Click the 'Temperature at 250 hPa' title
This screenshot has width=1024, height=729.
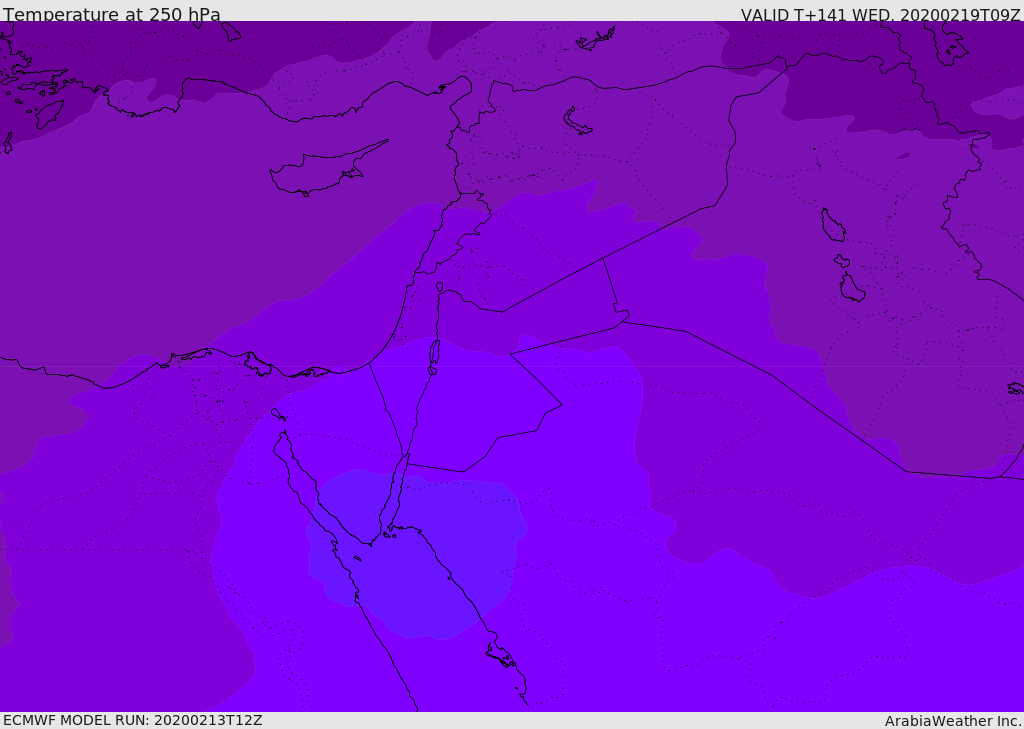(x=112, y=14)
